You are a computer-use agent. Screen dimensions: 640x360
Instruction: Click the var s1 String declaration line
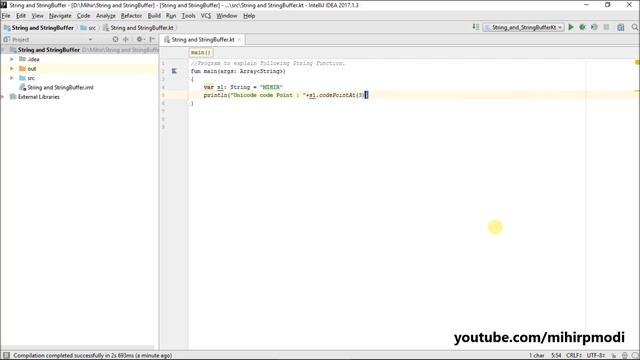(243, 87)
